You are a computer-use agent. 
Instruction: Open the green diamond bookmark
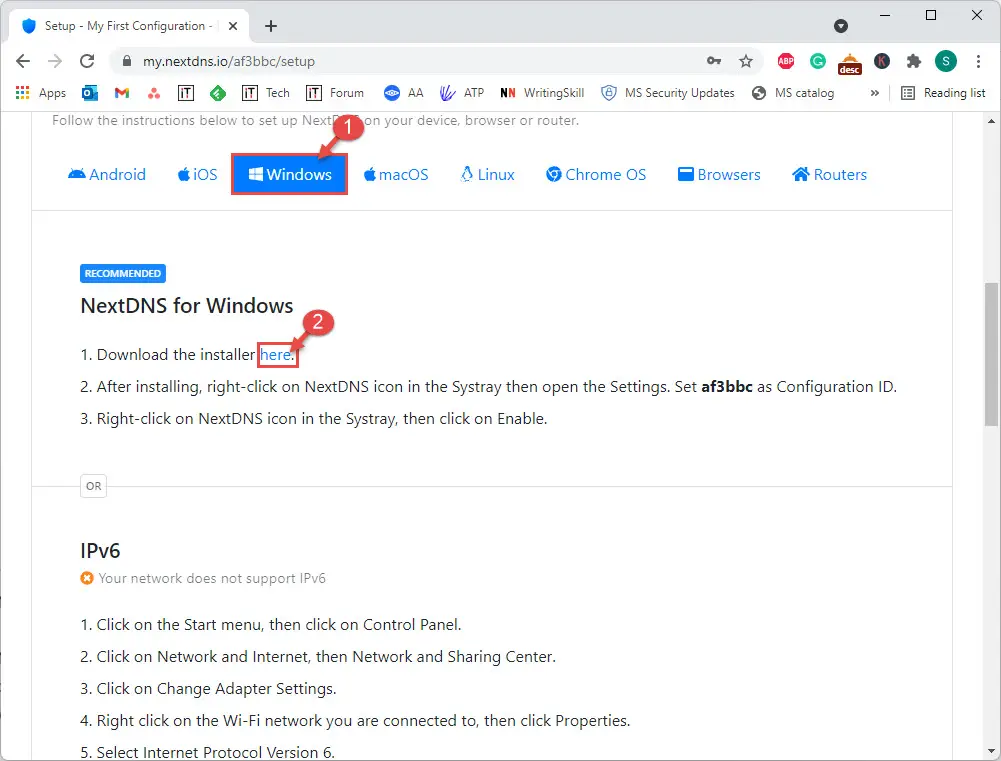click(218, 93)
